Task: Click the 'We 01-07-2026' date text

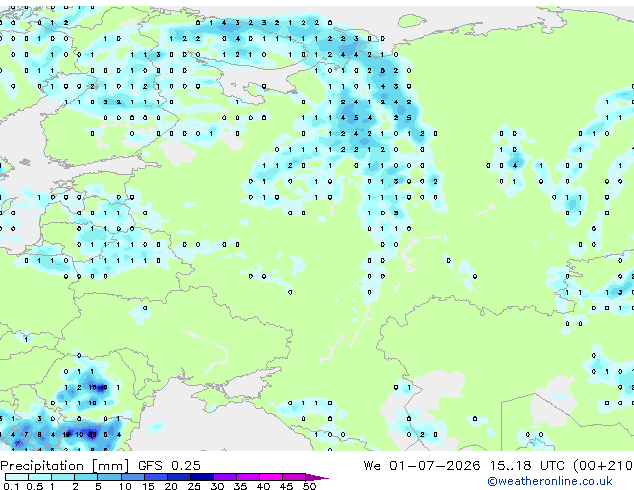Action: 422,465
